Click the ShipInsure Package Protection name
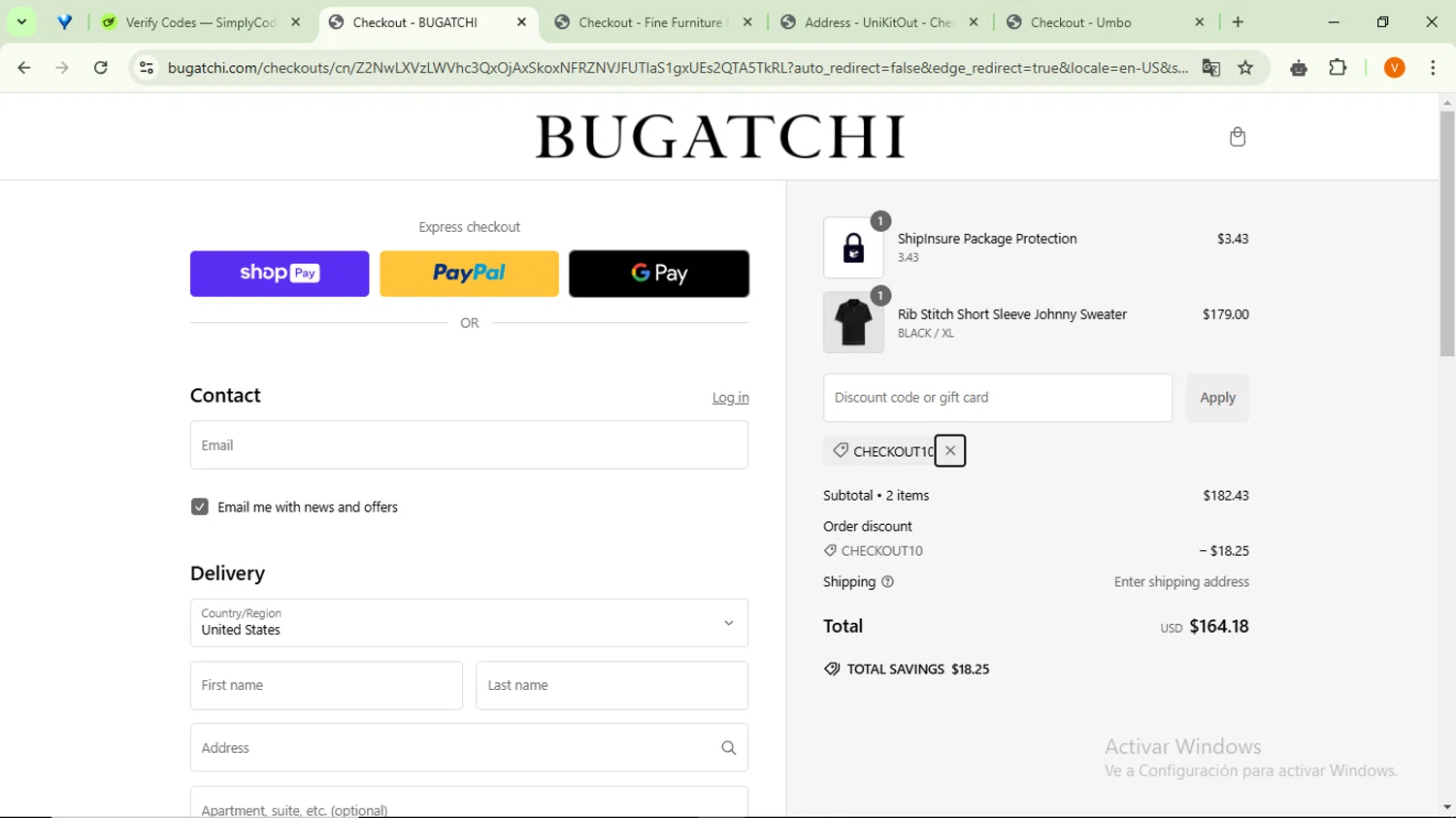The height and width of the screenshot is (818, 1456). (x=987, y=239)
